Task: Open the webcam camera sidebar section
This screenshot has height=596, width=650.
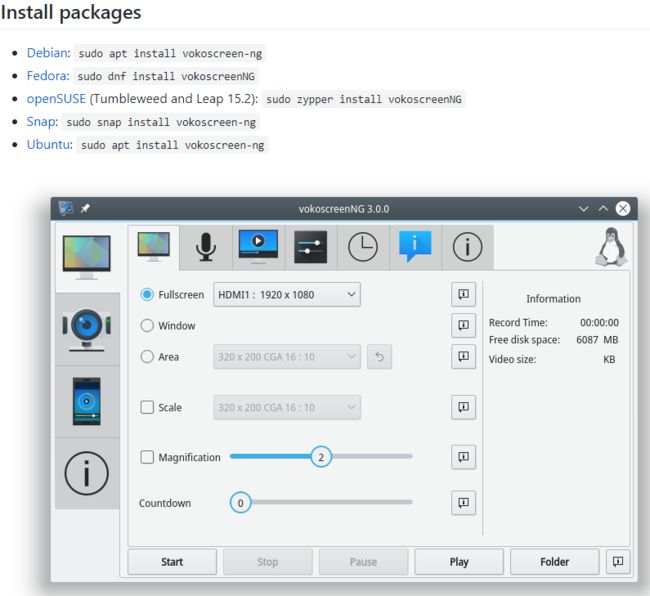Action: pyautogui.click(x=87, y=329)
